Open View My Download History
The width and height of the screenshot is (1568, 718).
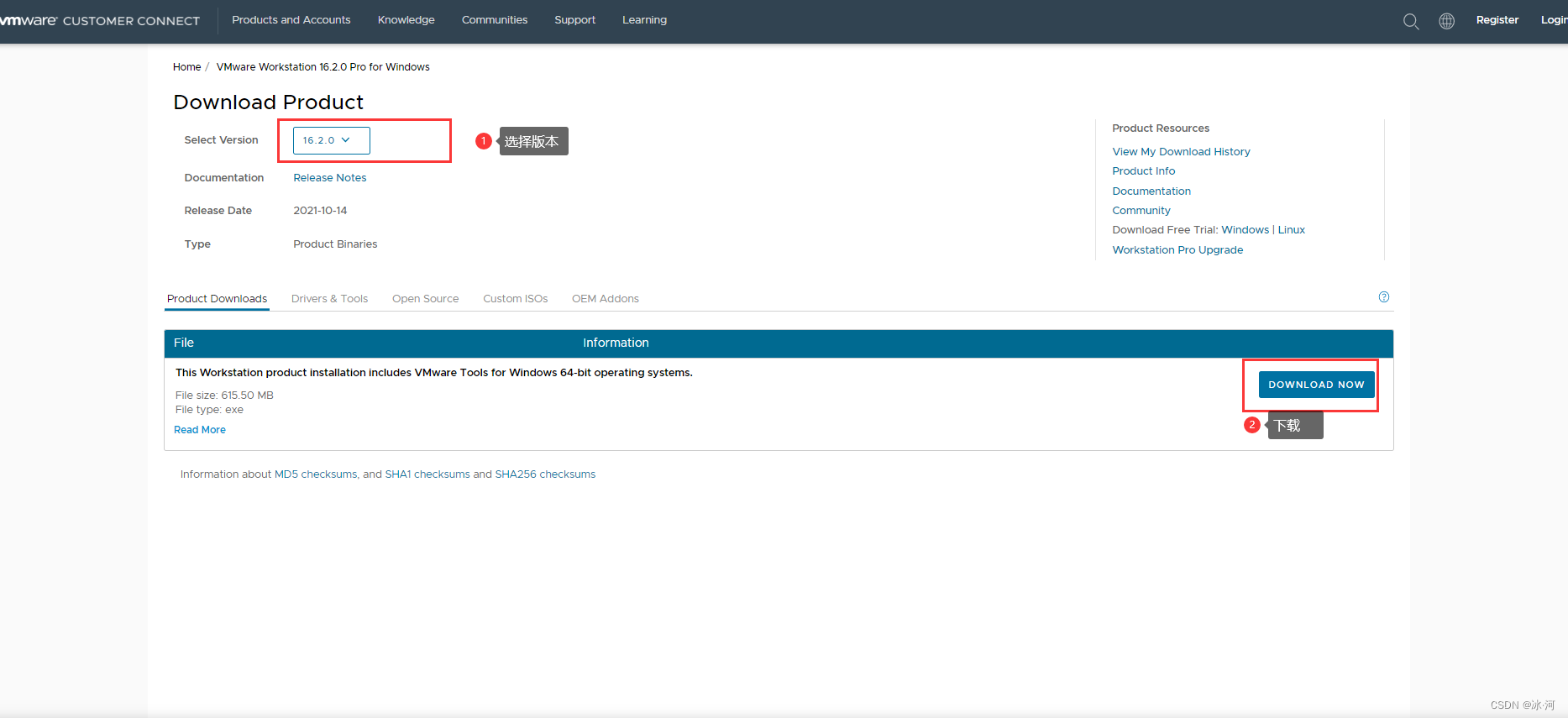click(x=1181, y=152)
